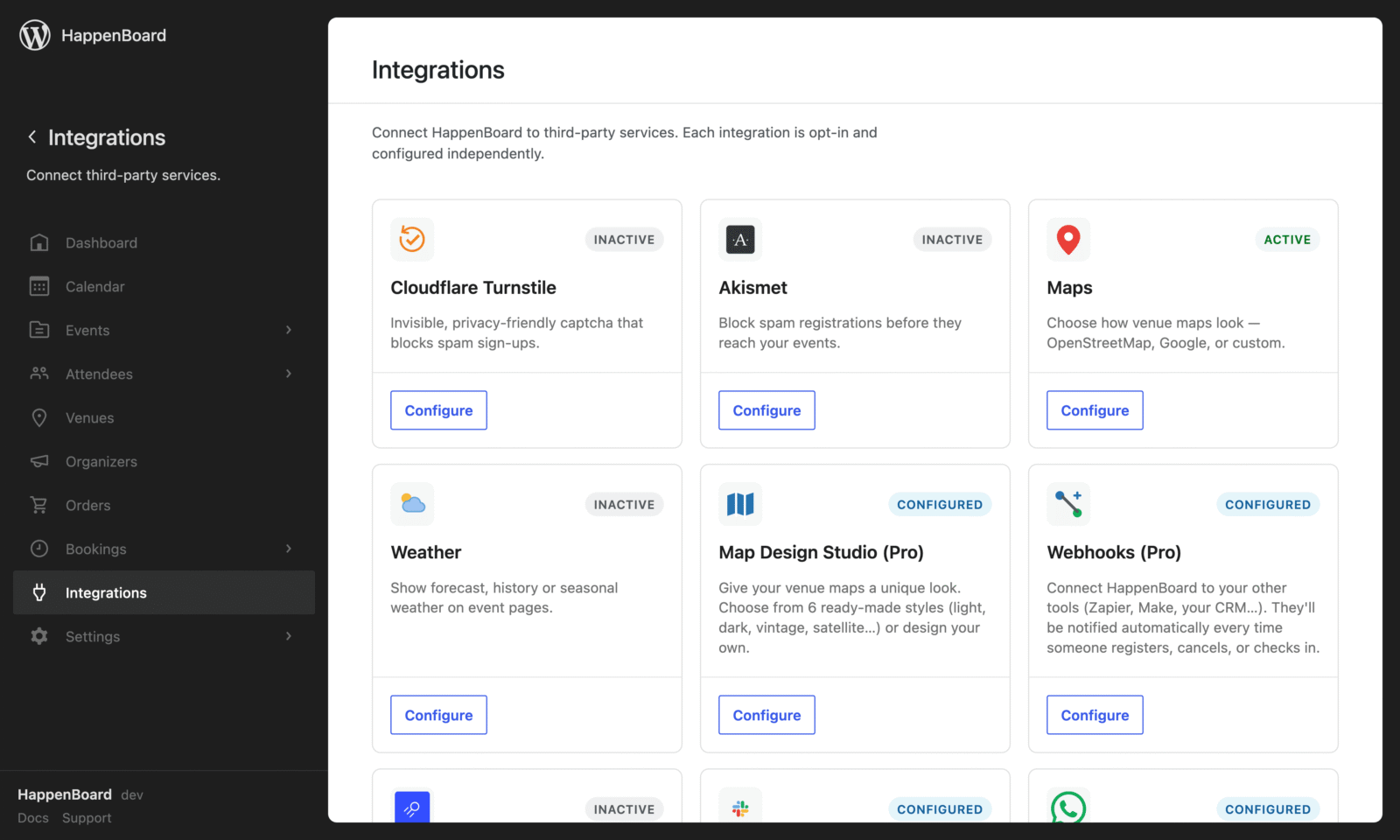The width and height of the screenshot is (1400, 840).
Task: Click the Slack card CONFIGURED badge
Action: (x=940, y=809)
